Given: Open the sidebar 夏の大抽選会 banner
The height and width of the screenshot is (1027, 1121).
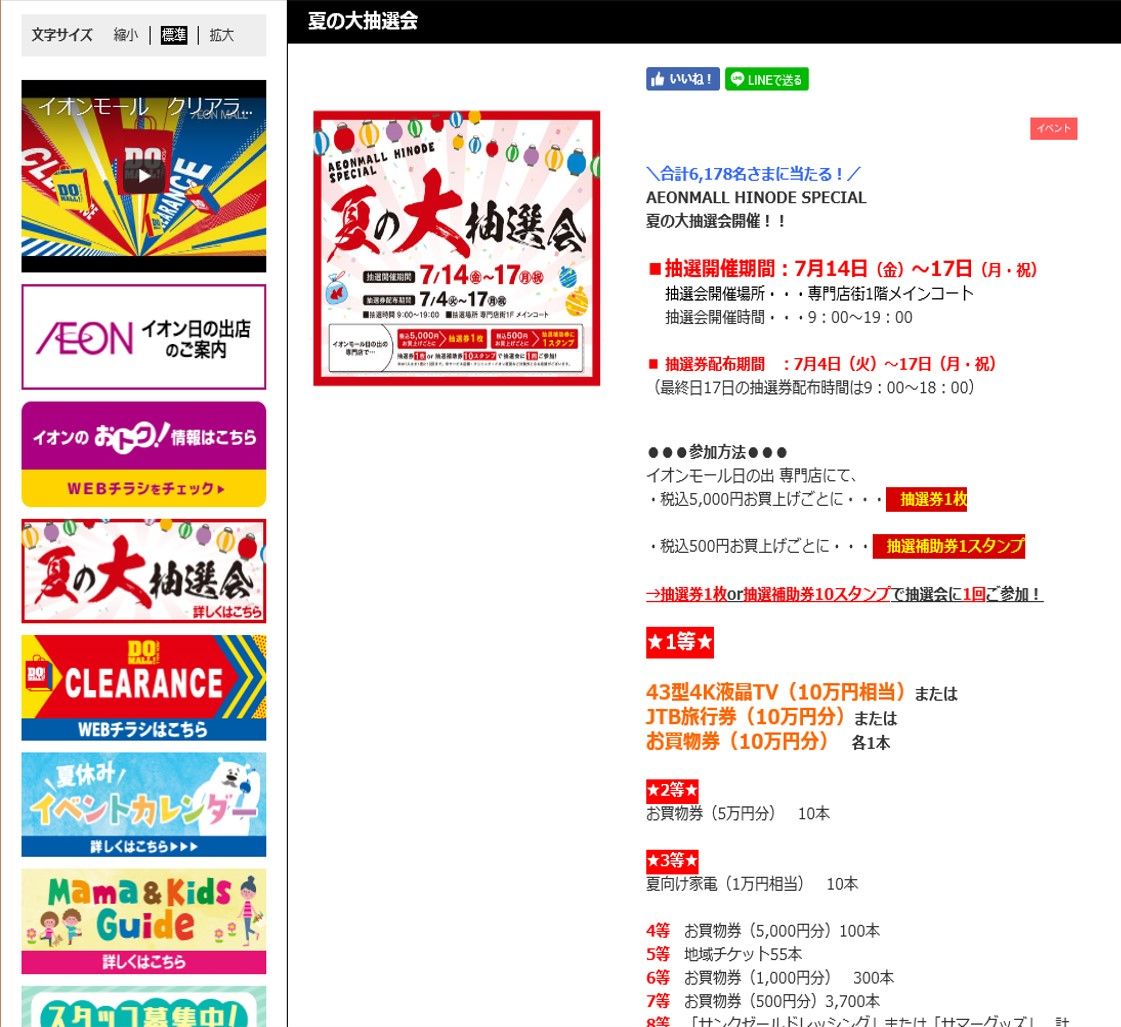Looking at the screenshot, I should (x=144, y=571).
